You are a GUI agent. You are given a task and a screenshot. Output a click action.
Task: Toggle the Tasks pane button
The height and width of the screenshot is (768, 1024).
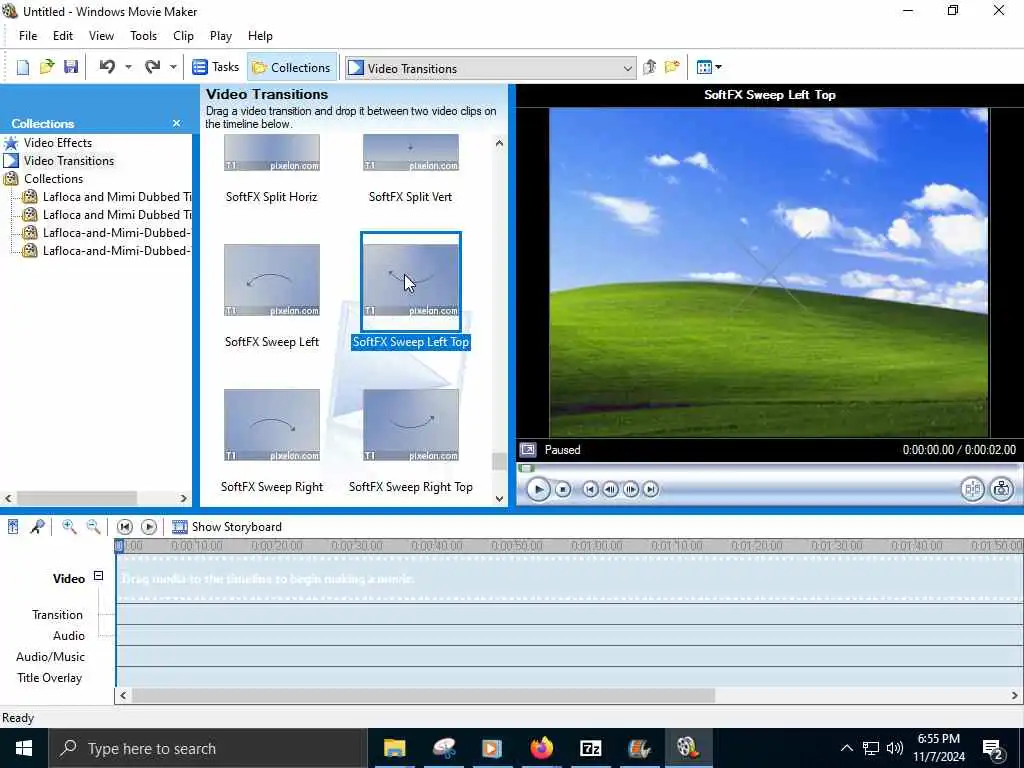tap(216, 67)
